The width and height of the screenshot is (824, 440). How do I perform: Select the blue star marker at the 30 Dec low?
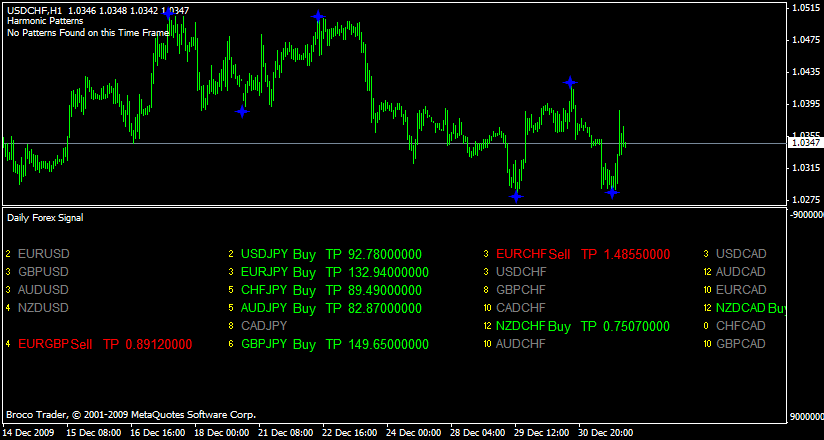(x=612, y=191)
